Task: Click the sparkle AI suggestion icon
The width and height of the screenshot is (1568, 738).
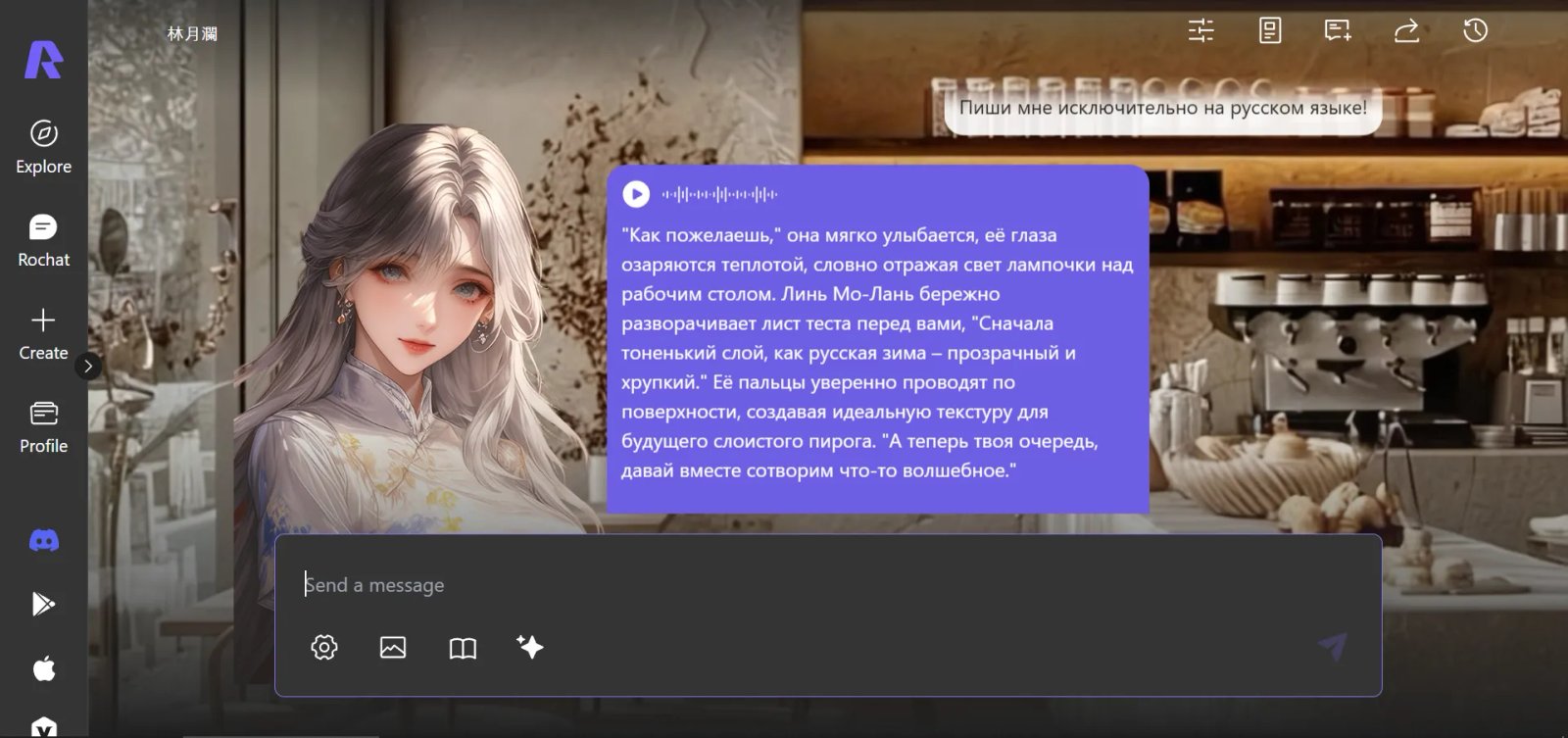Action: coord(530,647)
